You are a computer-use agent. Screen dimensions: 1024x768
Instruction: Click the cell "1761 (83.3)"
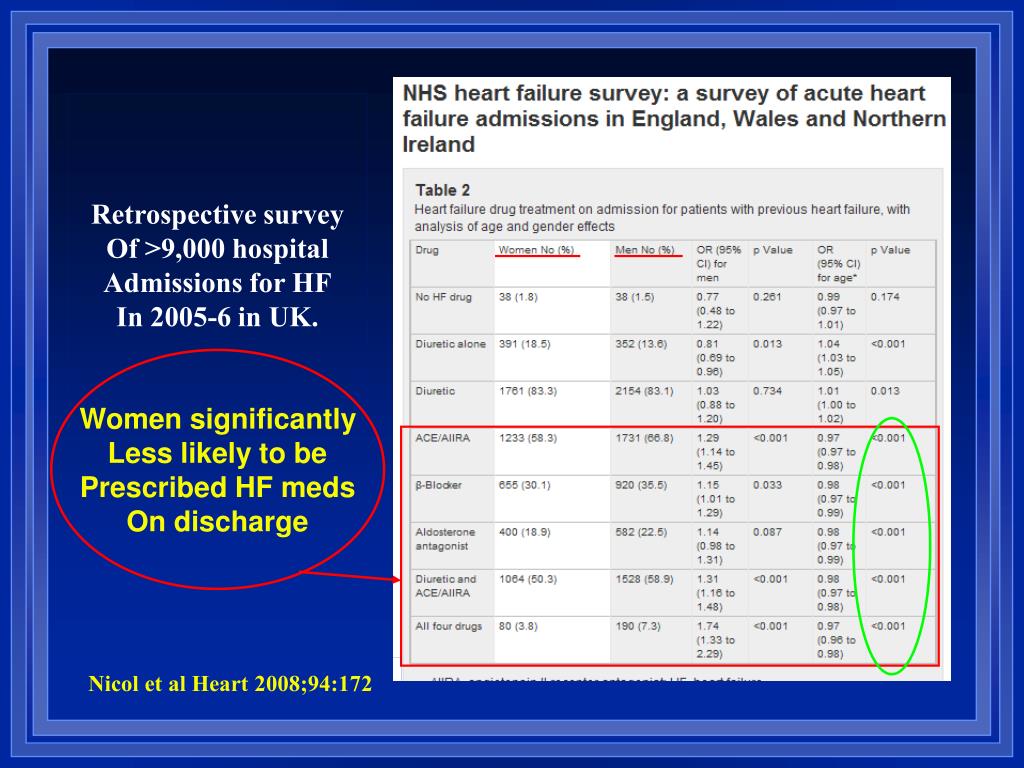coord(528,391)
